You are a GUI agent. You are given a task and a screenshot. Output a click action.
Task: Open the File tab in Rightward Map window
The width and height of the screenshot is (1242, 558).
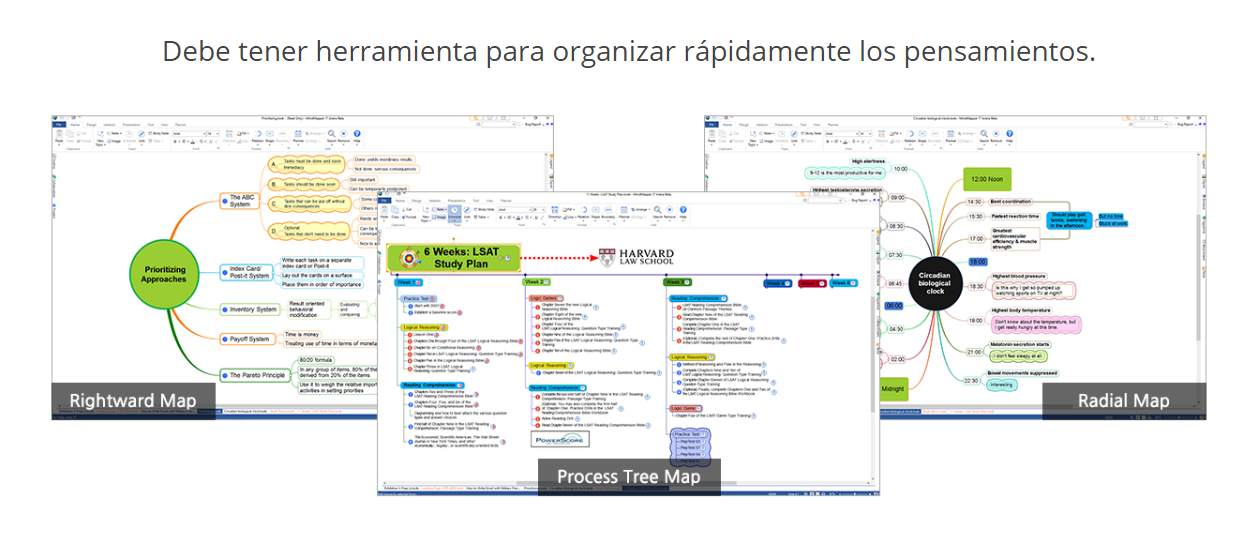pos(58,125)
